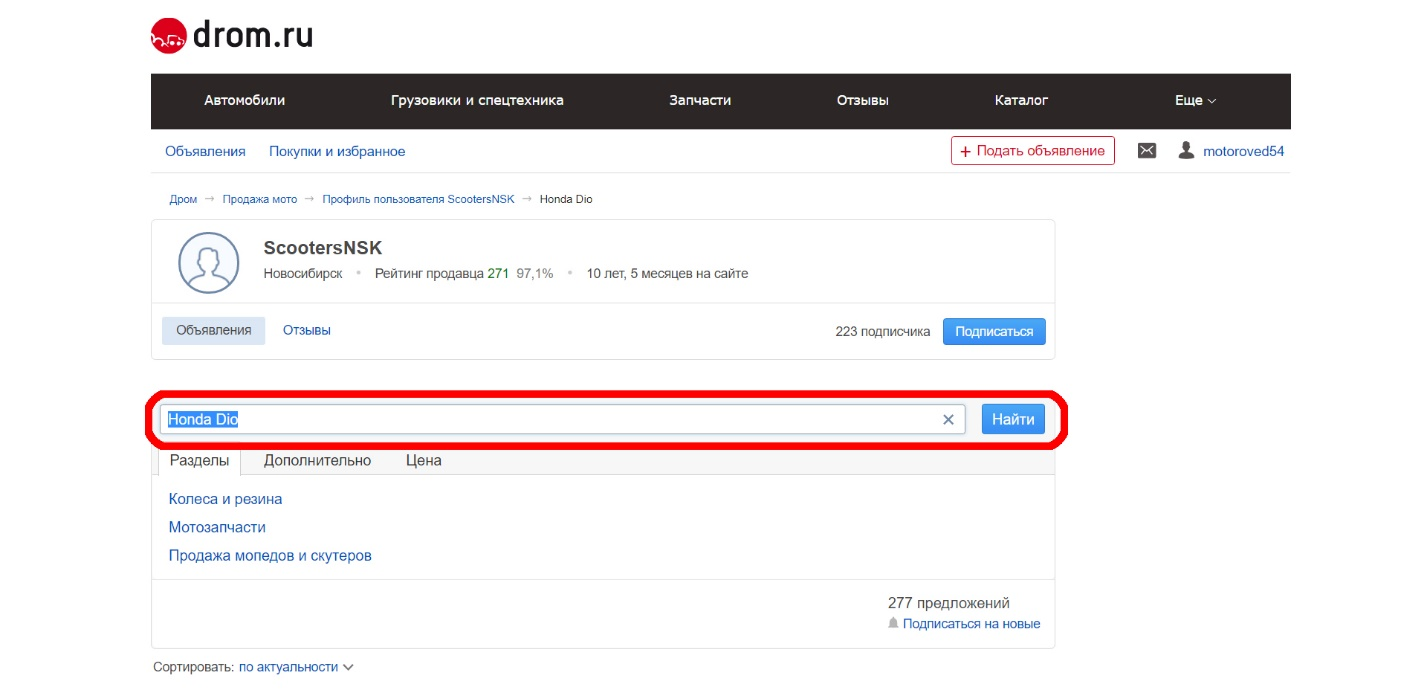Select the Объявления profile tab

click(x=214, y=331)
